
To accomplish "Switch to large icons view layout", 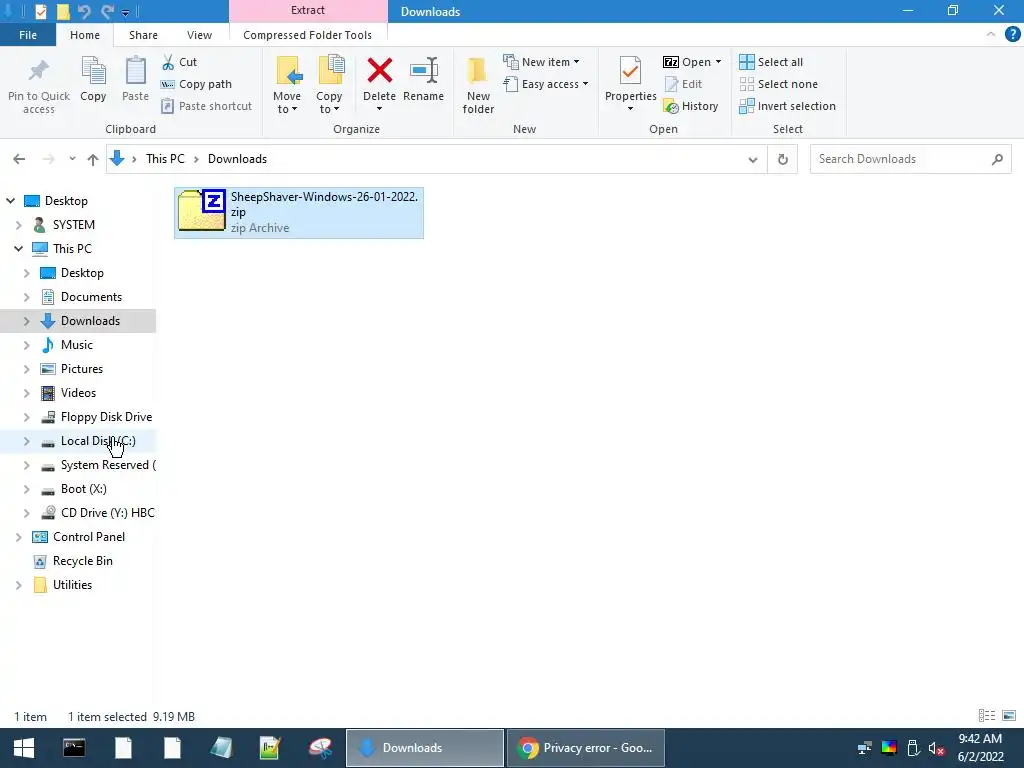I will (1009, 716).
